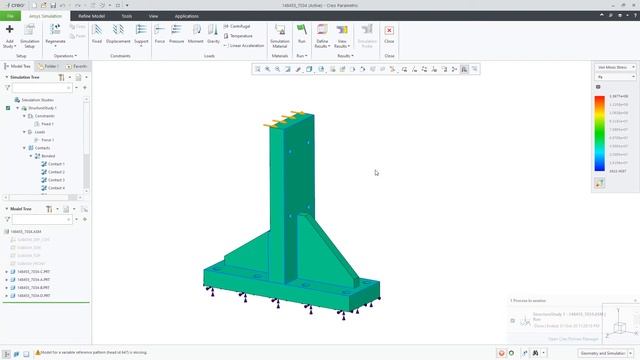The width and height of the screenshot is (640, 360).
Task: Click the Zoom Out icon in graphics toolbar
Action: (x=278, y=69)
